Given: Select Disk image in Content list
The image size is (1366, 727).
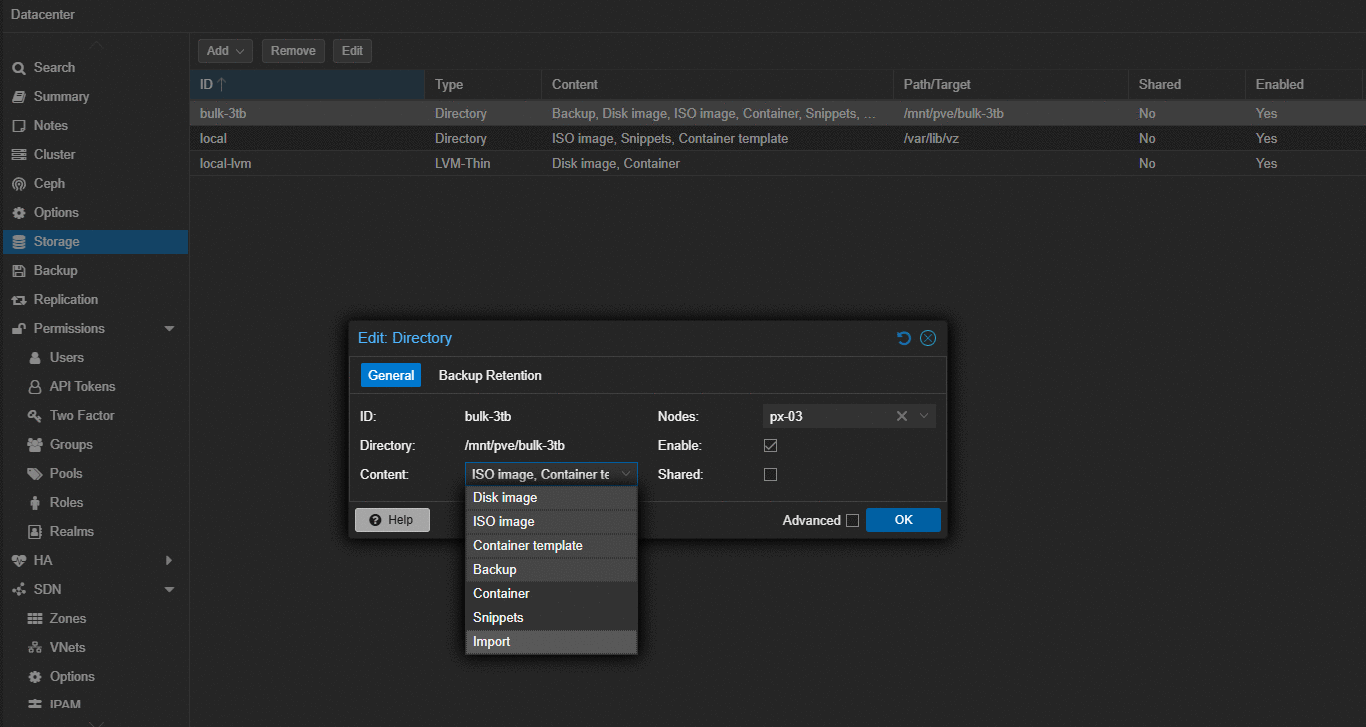Looking at the screenshot, I should (551, 498).
